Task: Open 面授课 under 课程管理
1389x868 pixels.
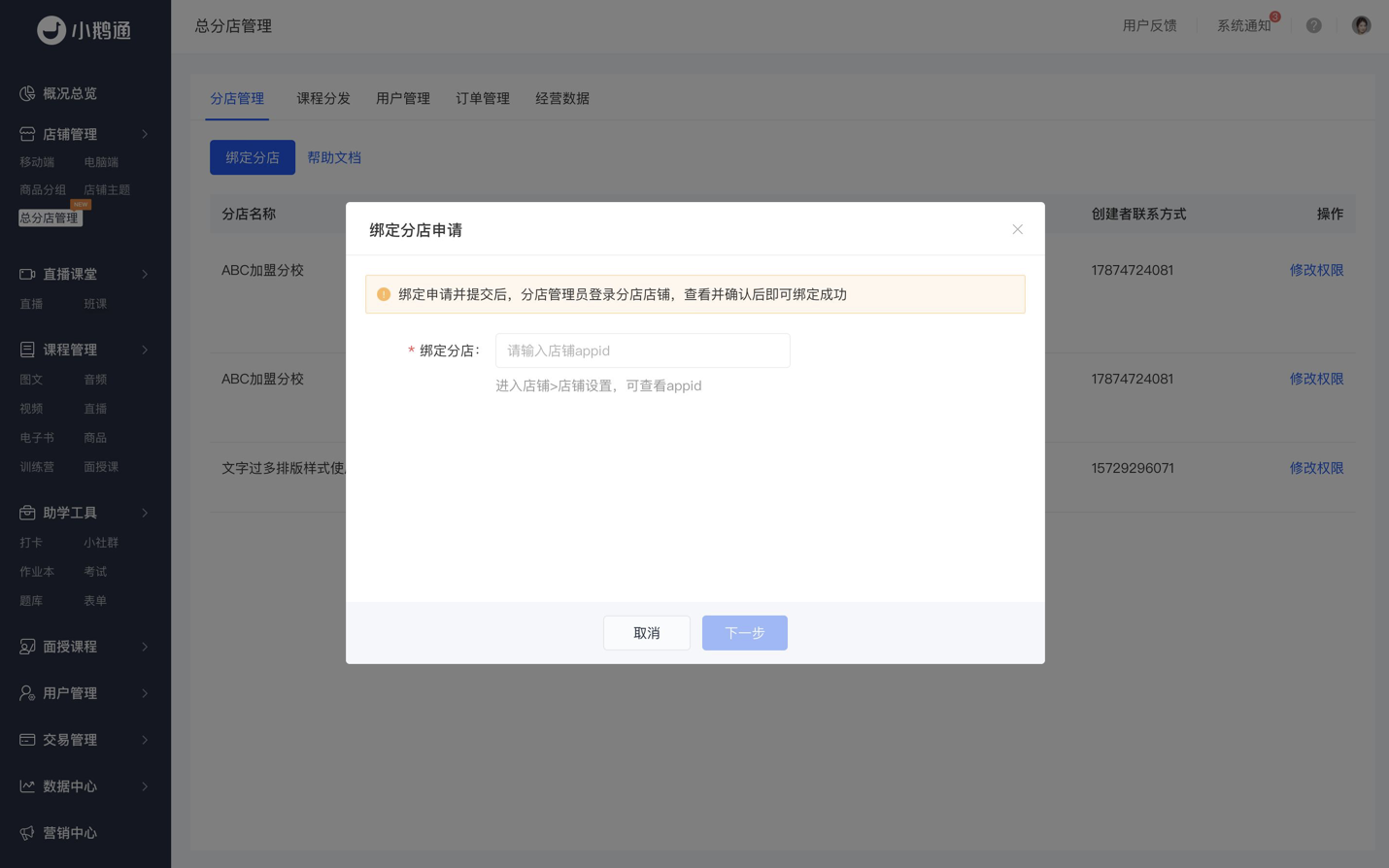Action: (x=101, y=467)
